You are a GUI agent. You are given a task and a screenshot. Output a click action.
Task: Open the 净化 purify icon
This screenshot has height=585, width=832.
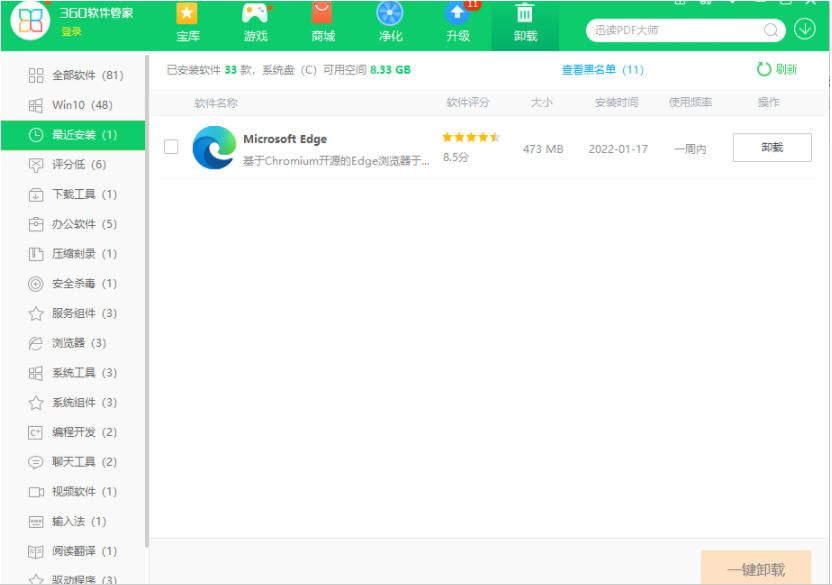390,15
